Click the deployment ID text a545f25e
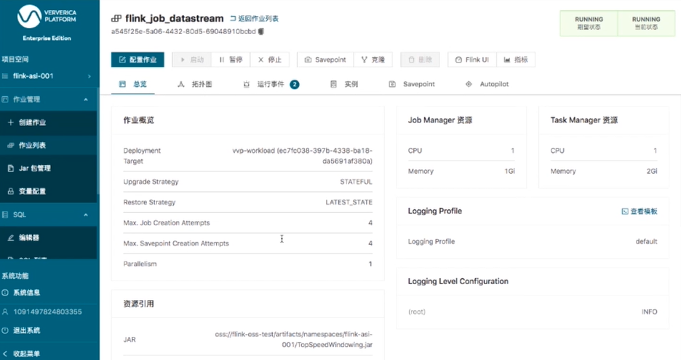682x360 pixels. tap(184, 31)
